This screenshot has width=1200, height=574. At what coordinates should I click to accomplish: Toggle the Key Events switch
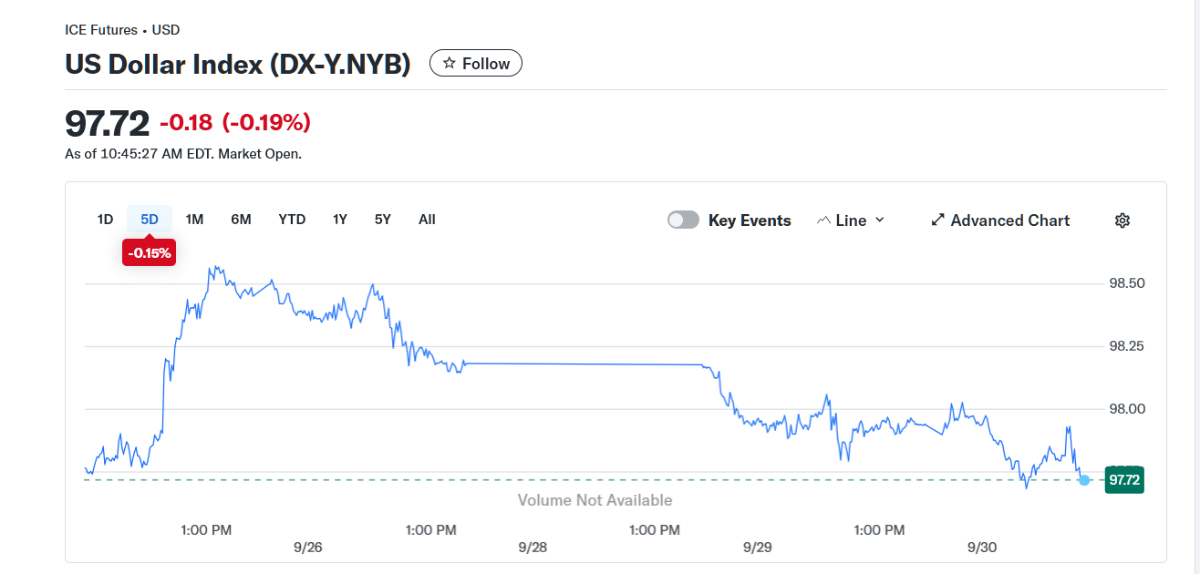coord(683,220)
